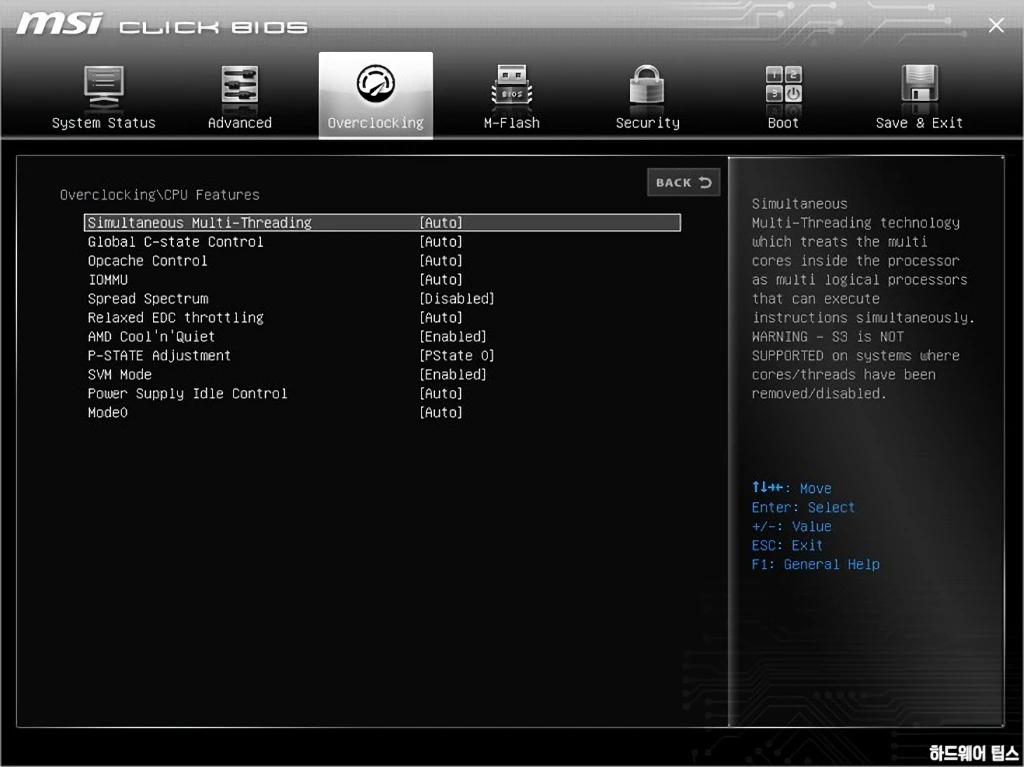
Task: Select the P-STATE Adjustment label
Action: 159,355
